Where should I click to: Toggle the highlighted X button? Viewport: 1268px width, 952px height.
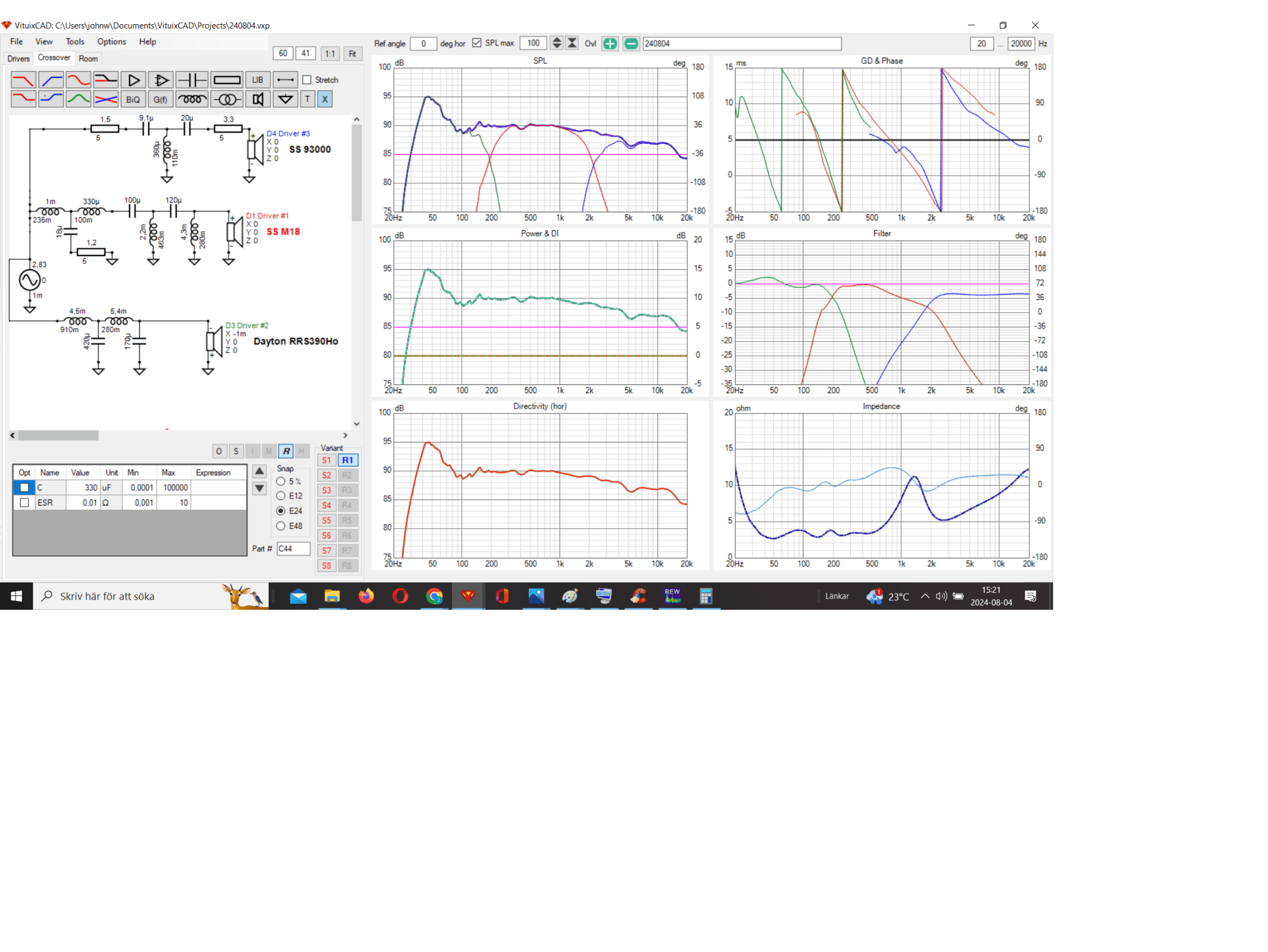coord(325,99)
